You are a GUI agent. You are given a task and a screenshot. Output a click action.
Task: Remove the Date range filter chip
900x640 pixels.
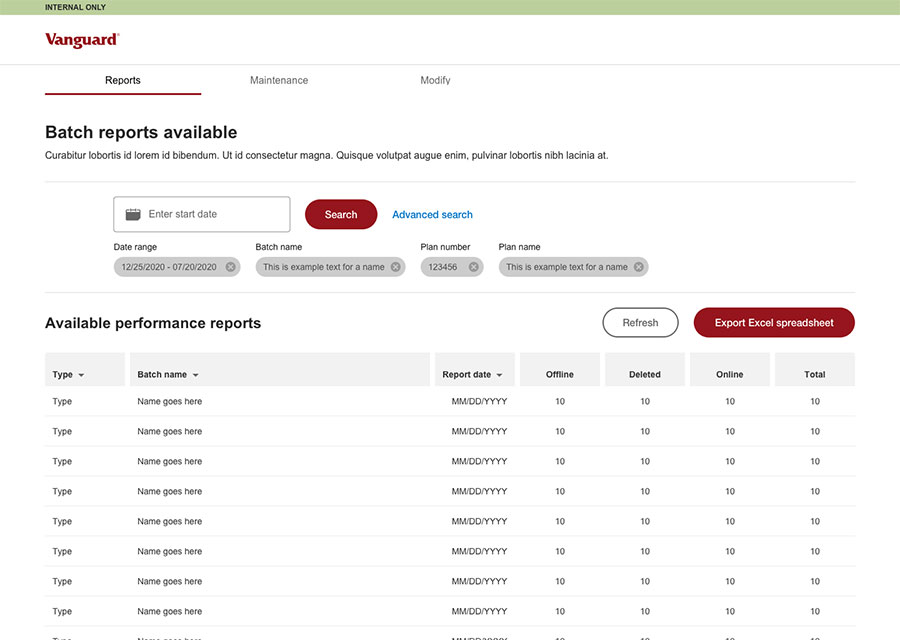(230, 267)
